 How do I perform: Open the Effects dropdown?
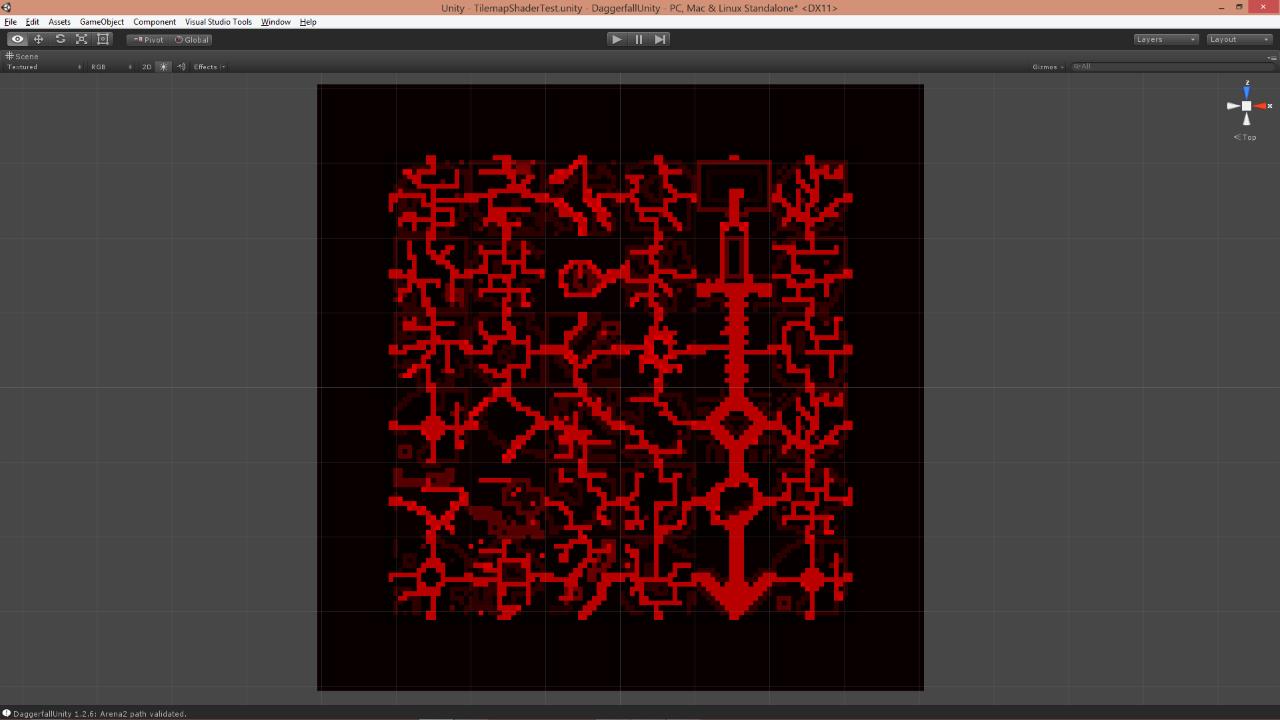[x=209, y=67]
